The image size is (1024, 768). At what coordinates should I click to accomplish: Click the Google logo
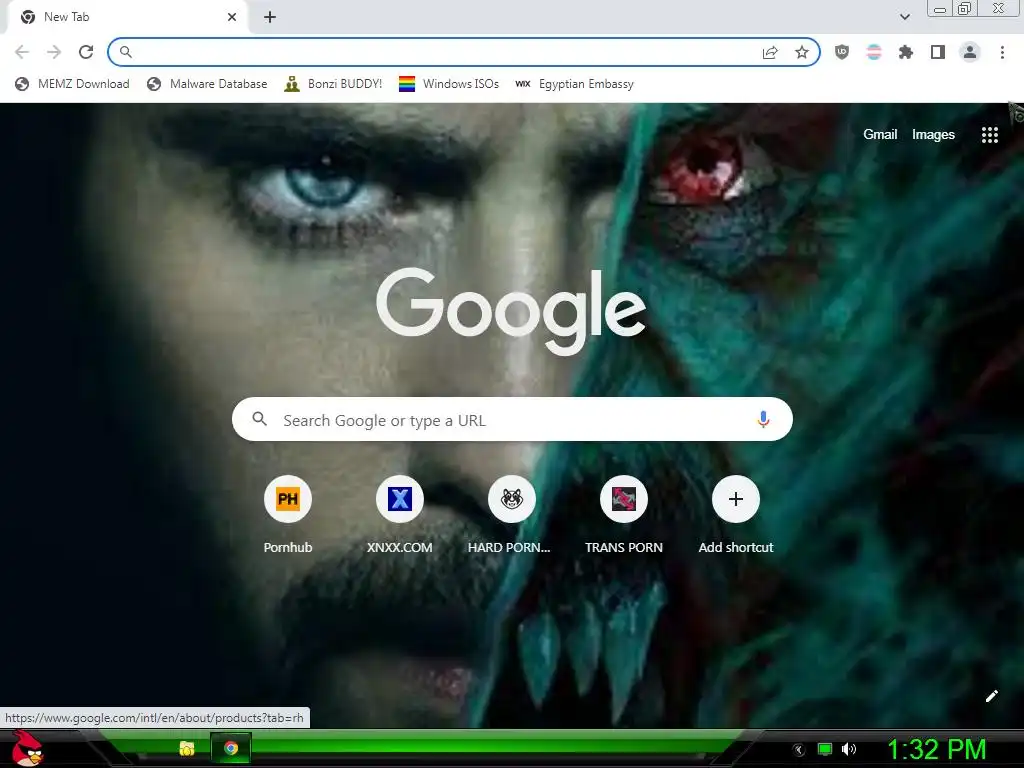pyautogui.click(x=511, y=312)
